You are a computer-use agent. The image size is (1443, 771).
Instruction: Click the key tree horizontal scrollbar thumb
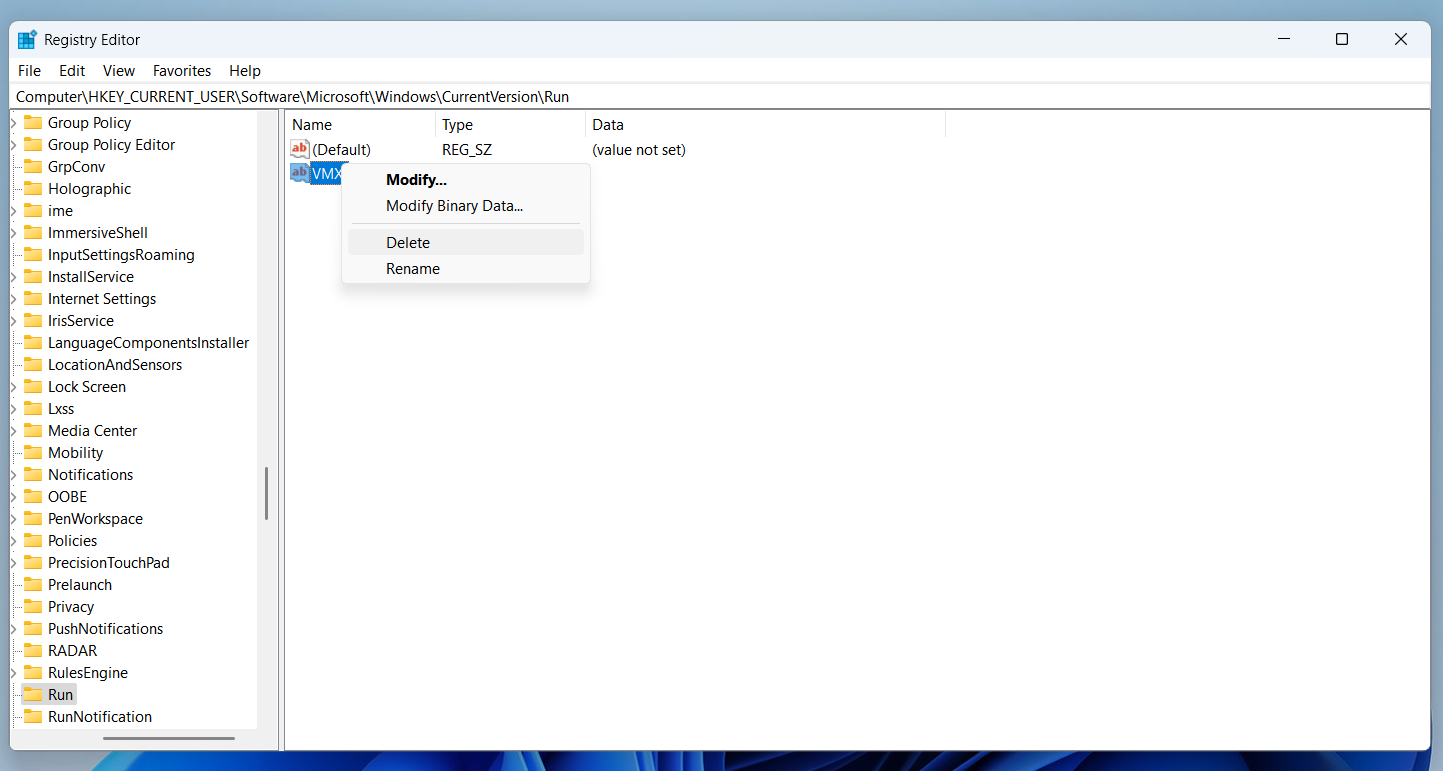[169, 739]
